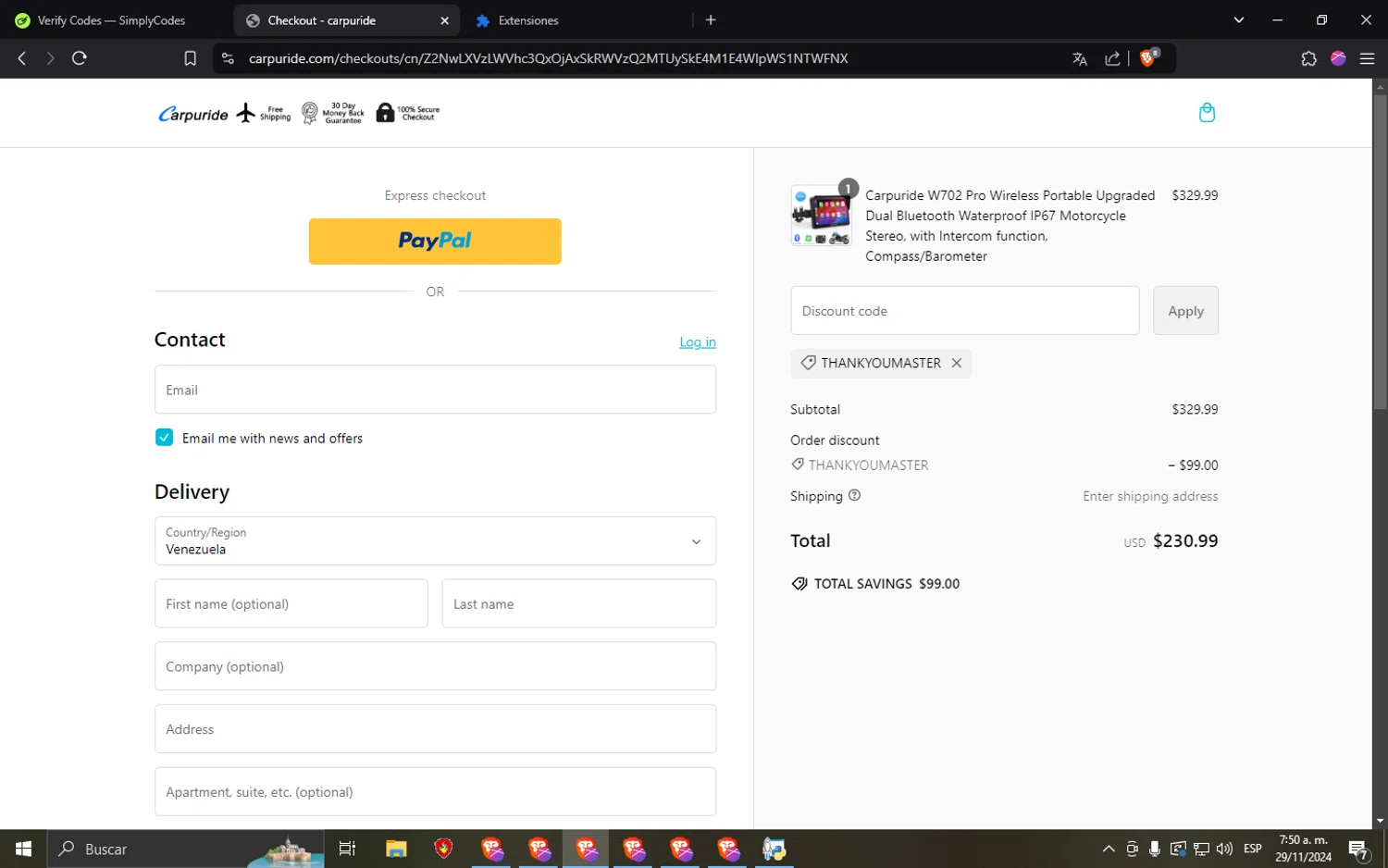Open the browser hamburger menu
Viewport: 1388px width, 868px height.
click(1367, 58)
